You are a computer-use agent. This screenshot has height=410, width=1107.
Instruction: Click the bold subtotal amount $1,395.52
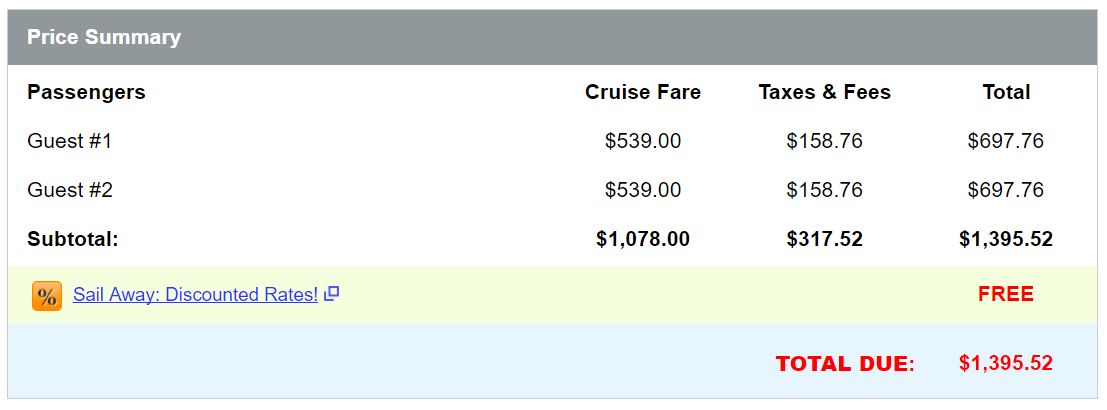coord(1006,239)
